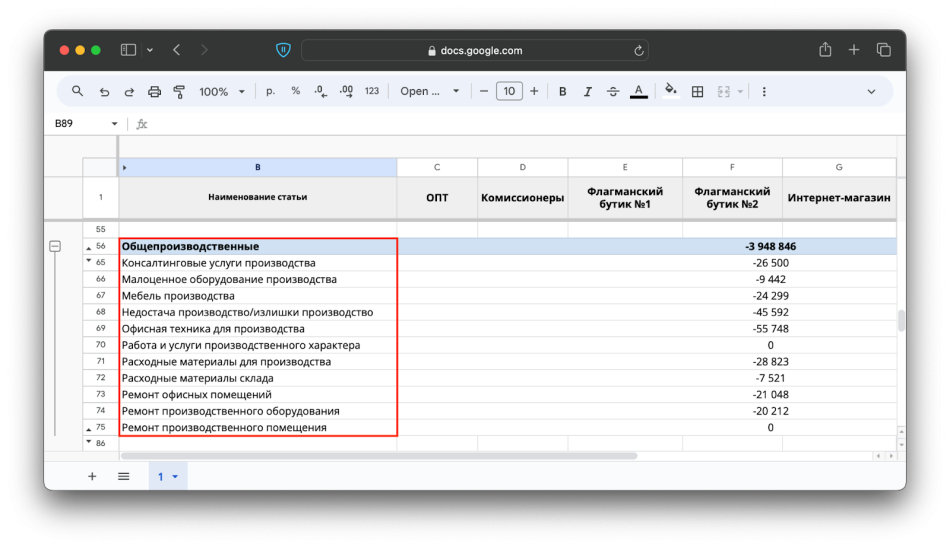Open the font family dropdown

tap(430, 91)
